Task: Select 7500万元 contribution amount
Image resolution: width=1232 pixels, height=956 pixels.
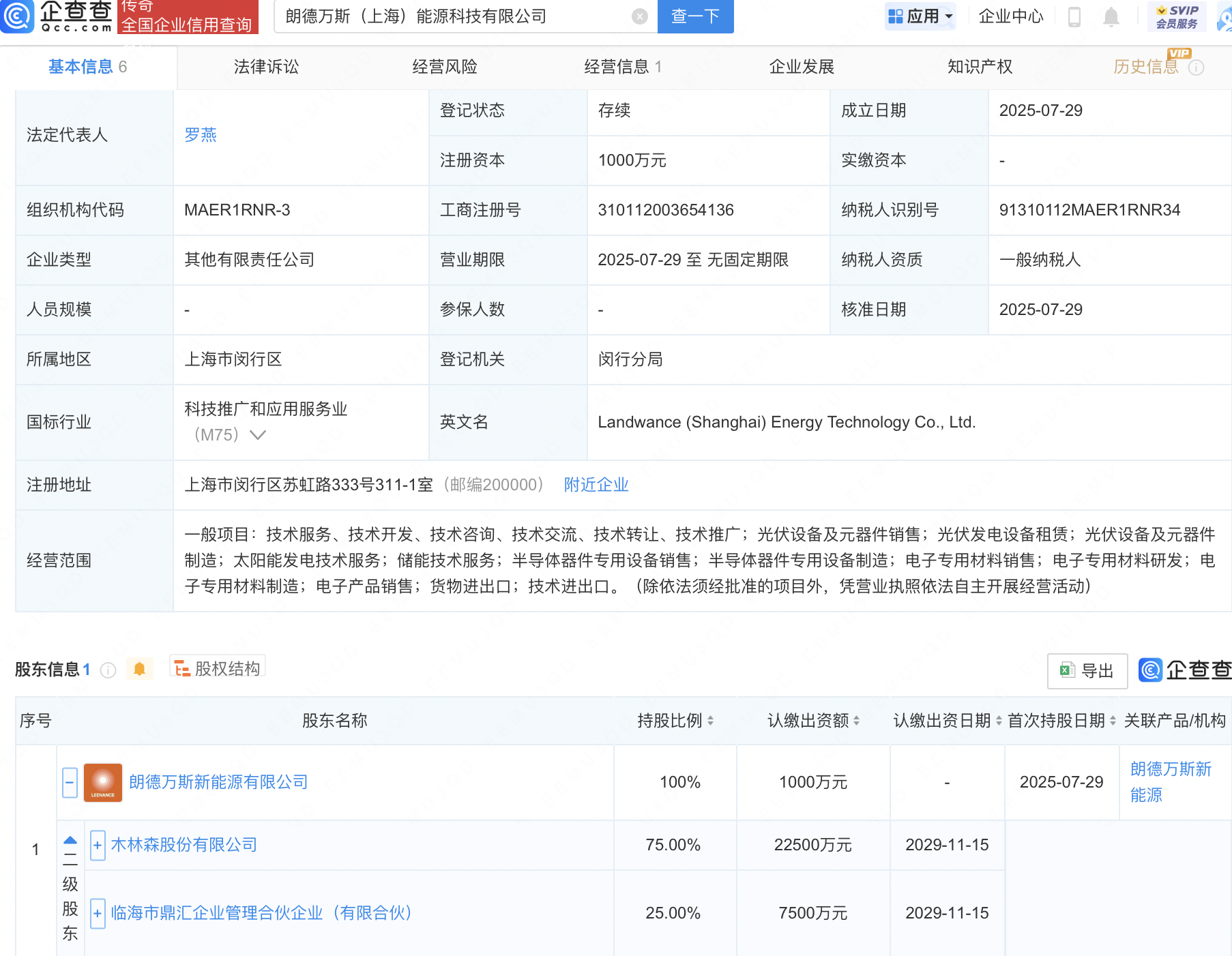Action: point(813,913)
